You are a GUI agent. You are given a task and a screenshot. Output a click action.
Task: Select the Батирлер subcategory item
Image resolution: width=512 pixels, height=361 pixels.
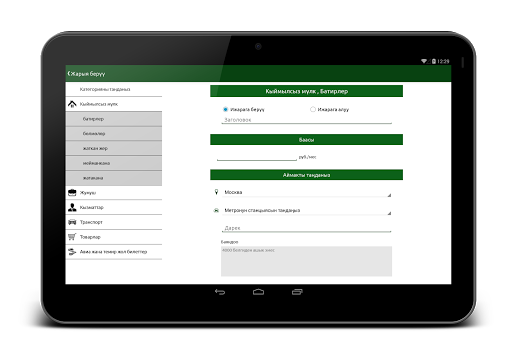click(114, 119)
